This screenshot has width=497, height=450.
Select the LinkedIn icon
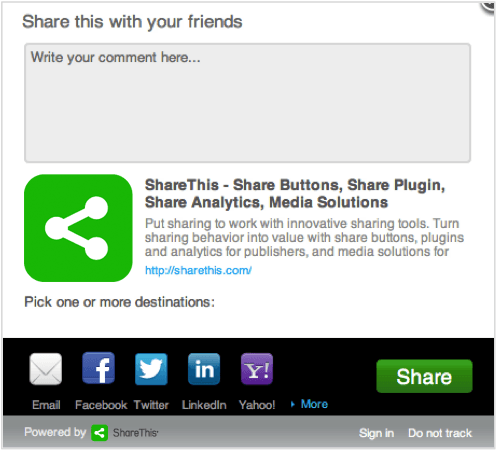tap(204, 369)
